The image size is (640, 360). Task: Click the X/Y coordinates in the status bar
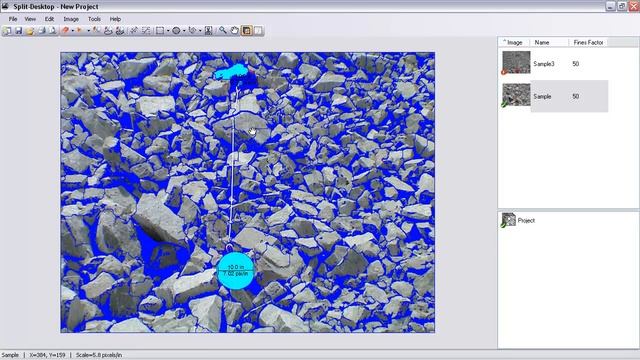click(x=47, y=355)
